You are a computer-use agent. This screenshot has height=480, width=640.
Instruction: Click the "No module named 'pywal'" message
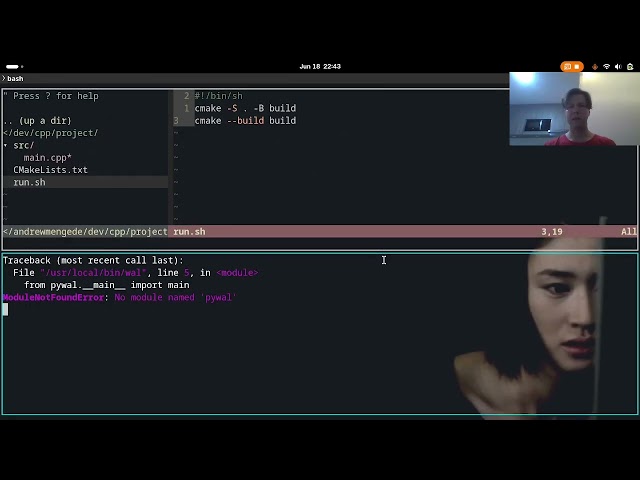(176, 298)
